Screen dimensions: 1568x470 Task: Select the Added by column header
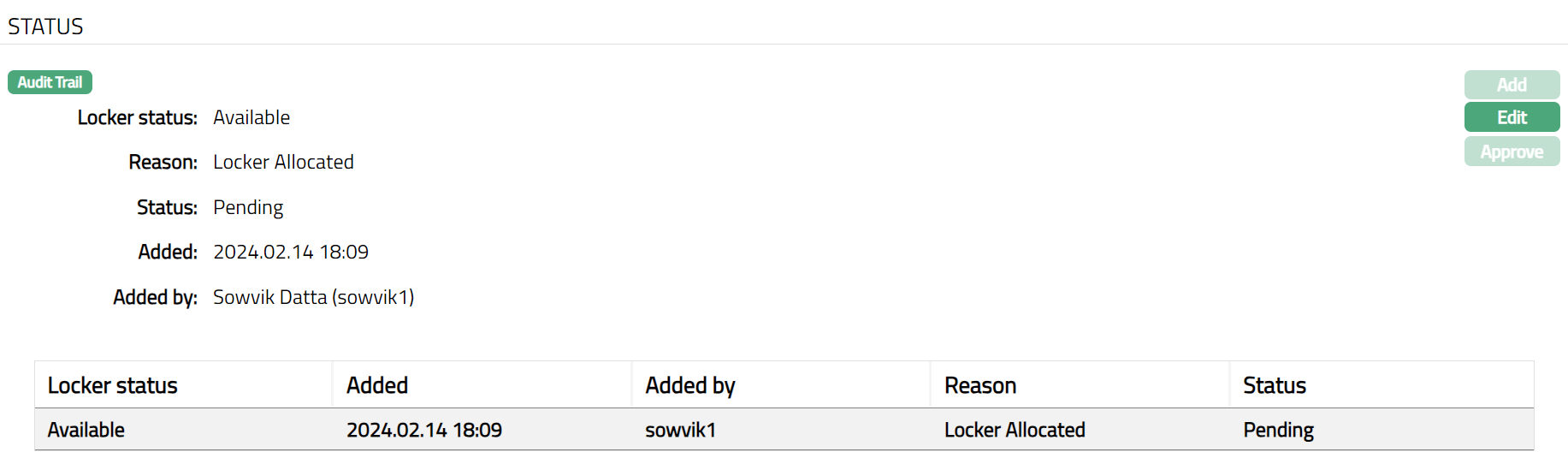click(x=690, y=385)
